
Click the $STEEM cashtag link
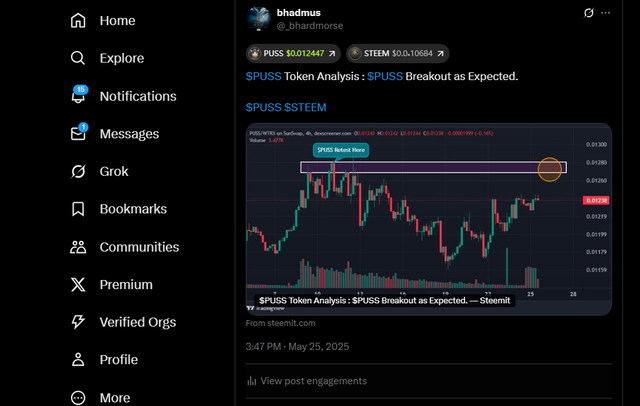pyautogui.click(x=305, y=107)
